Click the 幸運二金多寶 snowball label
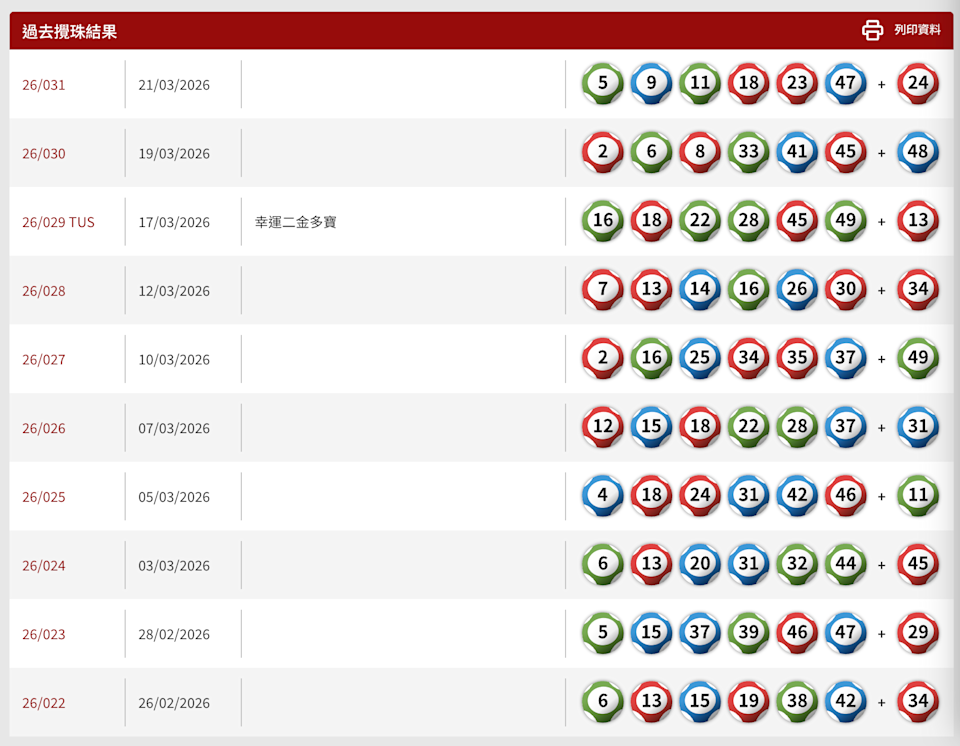960x746 pixels. coord(296,222)
